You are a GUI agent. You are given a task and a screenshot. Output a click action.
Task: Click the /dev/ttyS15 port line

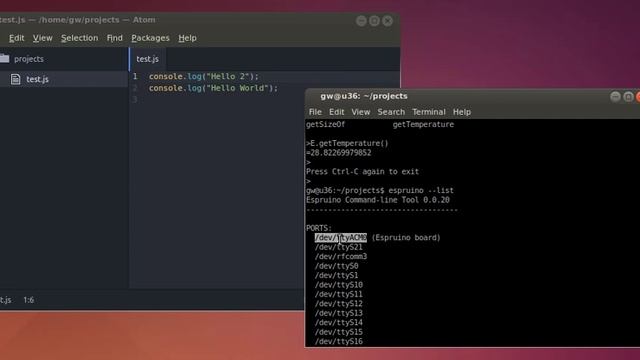[x=338, y=332]
